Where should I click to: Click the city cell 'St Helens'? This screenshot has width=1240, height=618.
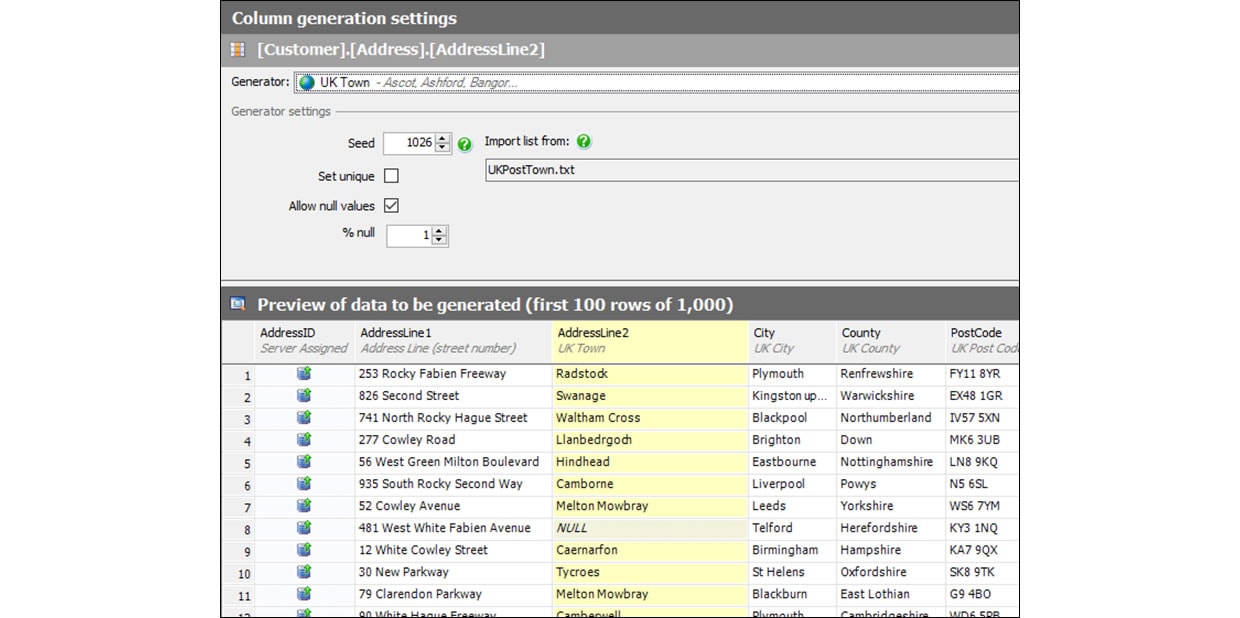792,571
